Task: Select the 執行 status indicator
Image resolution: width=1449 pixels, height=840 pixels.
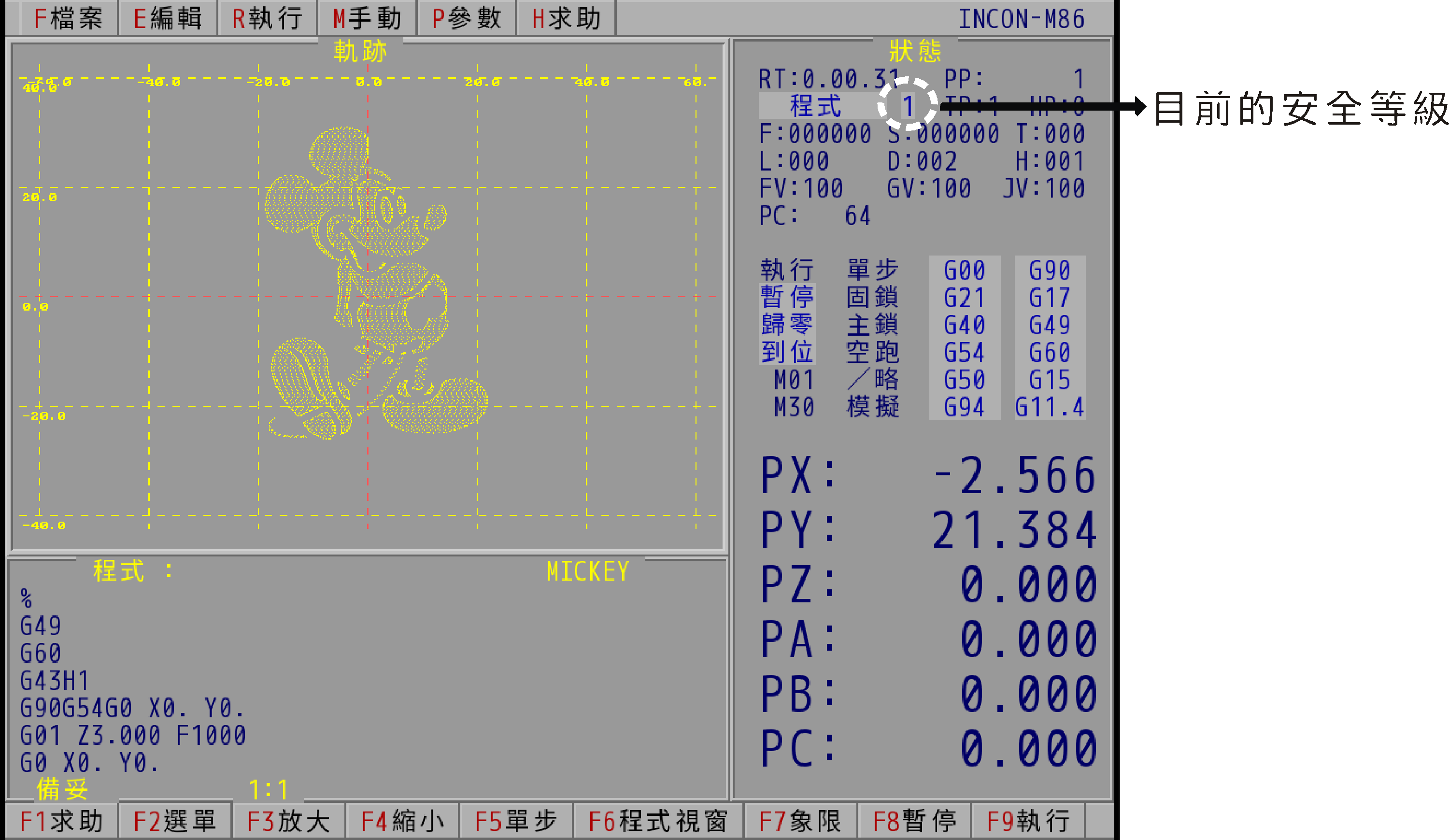Action: (x=787, y=270)
